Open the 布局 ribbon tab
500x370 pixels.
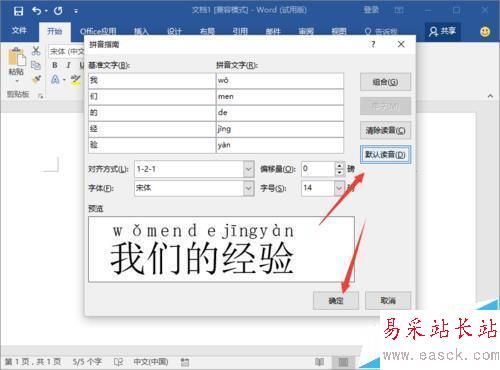[207, 32]
